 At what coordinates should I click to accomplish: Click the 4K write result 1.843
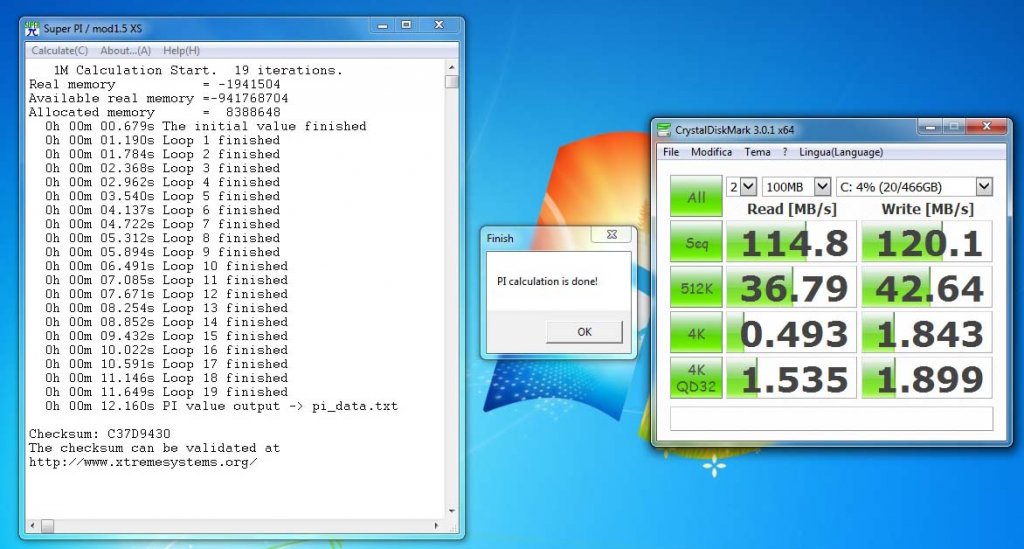coord(927,333)
